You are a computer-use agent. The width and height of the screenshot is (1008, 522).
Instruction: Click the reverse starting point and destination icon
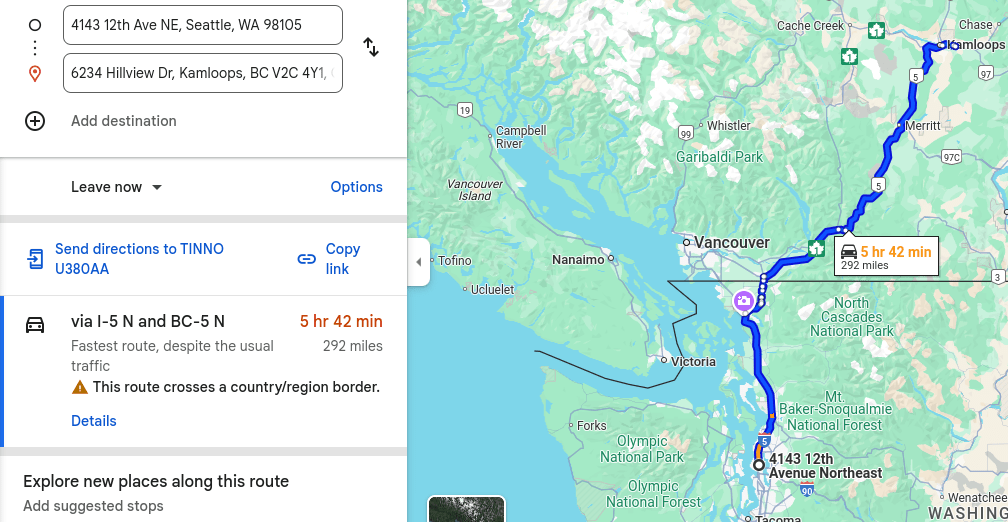pyautogui.click(x=371, y=47)
